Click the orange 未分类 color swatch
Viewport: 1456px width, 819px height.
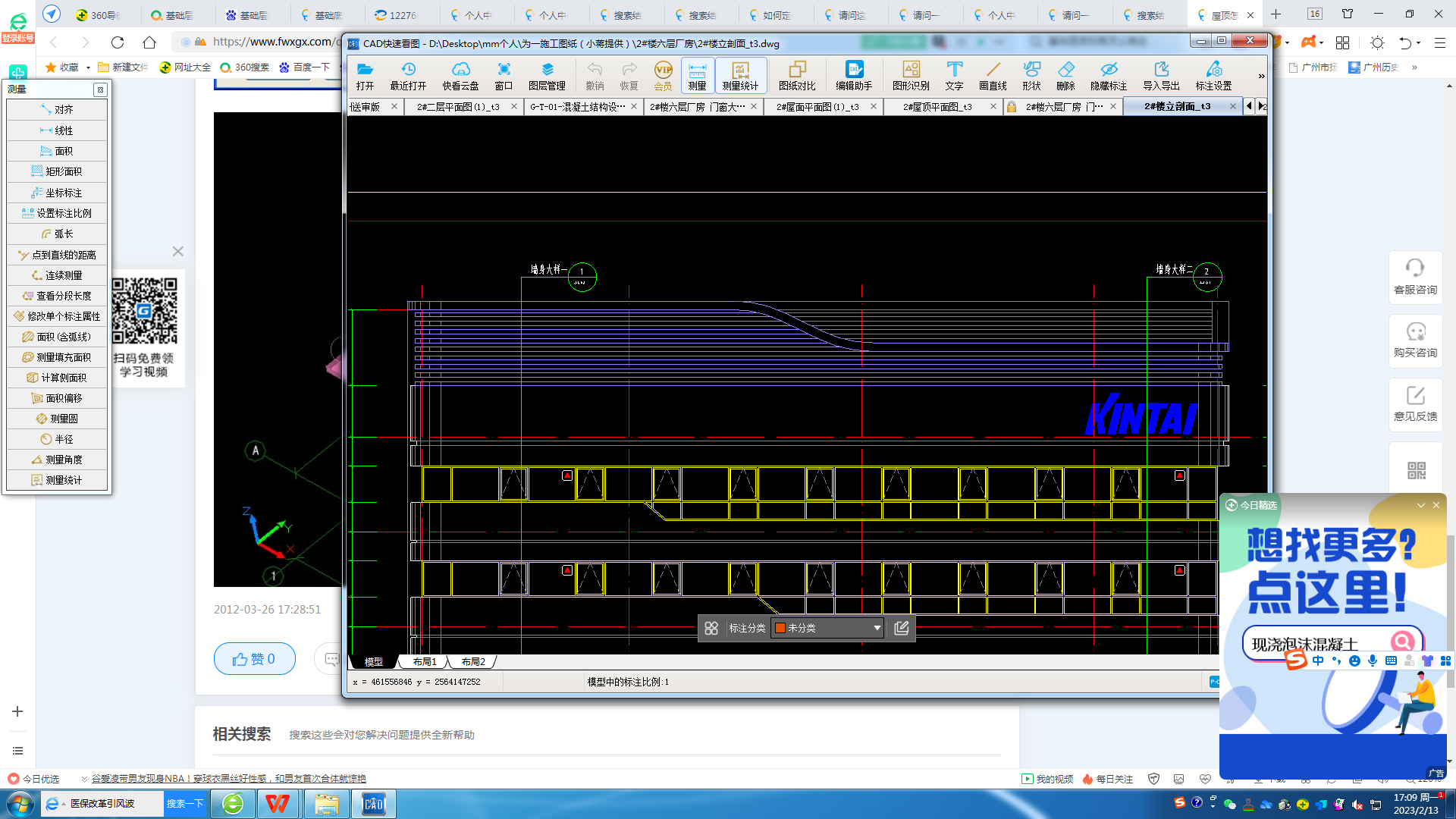point(780,628)
